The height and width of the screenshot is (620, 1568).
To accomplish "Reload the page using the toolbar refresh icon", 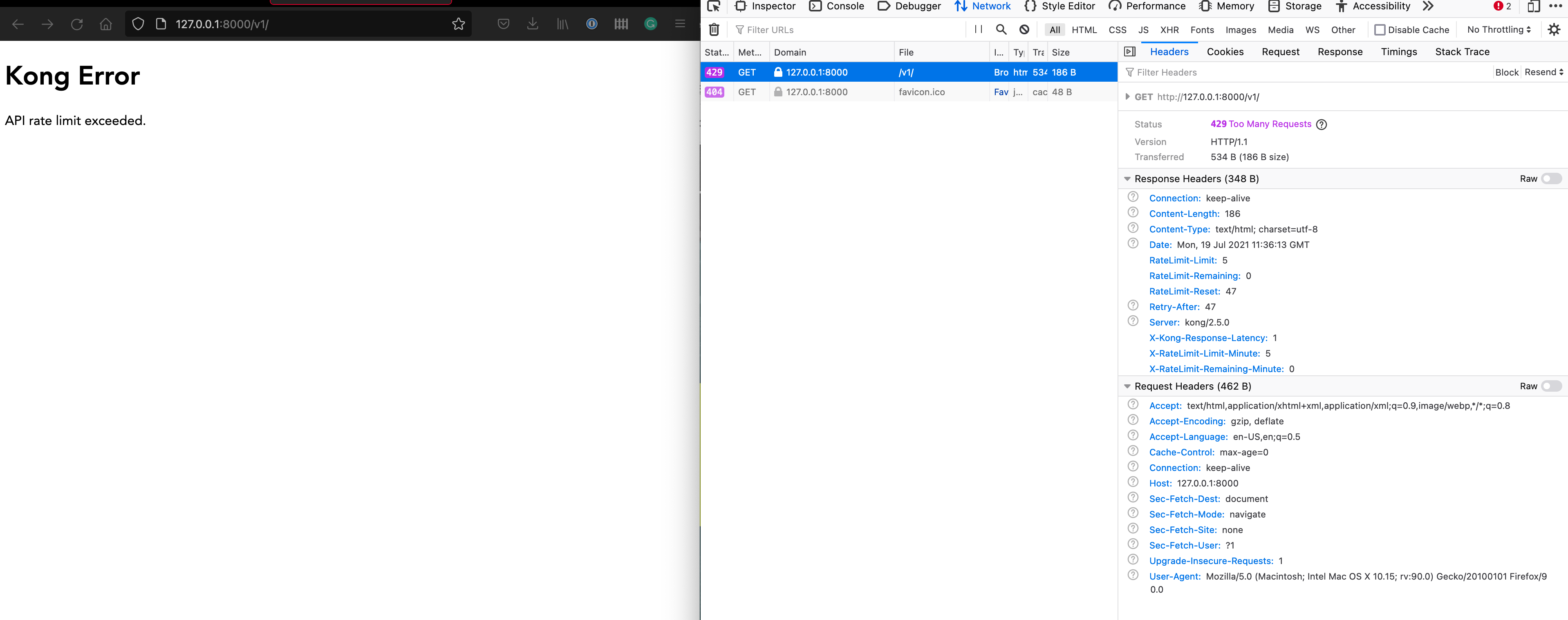I will coord(77,24).
